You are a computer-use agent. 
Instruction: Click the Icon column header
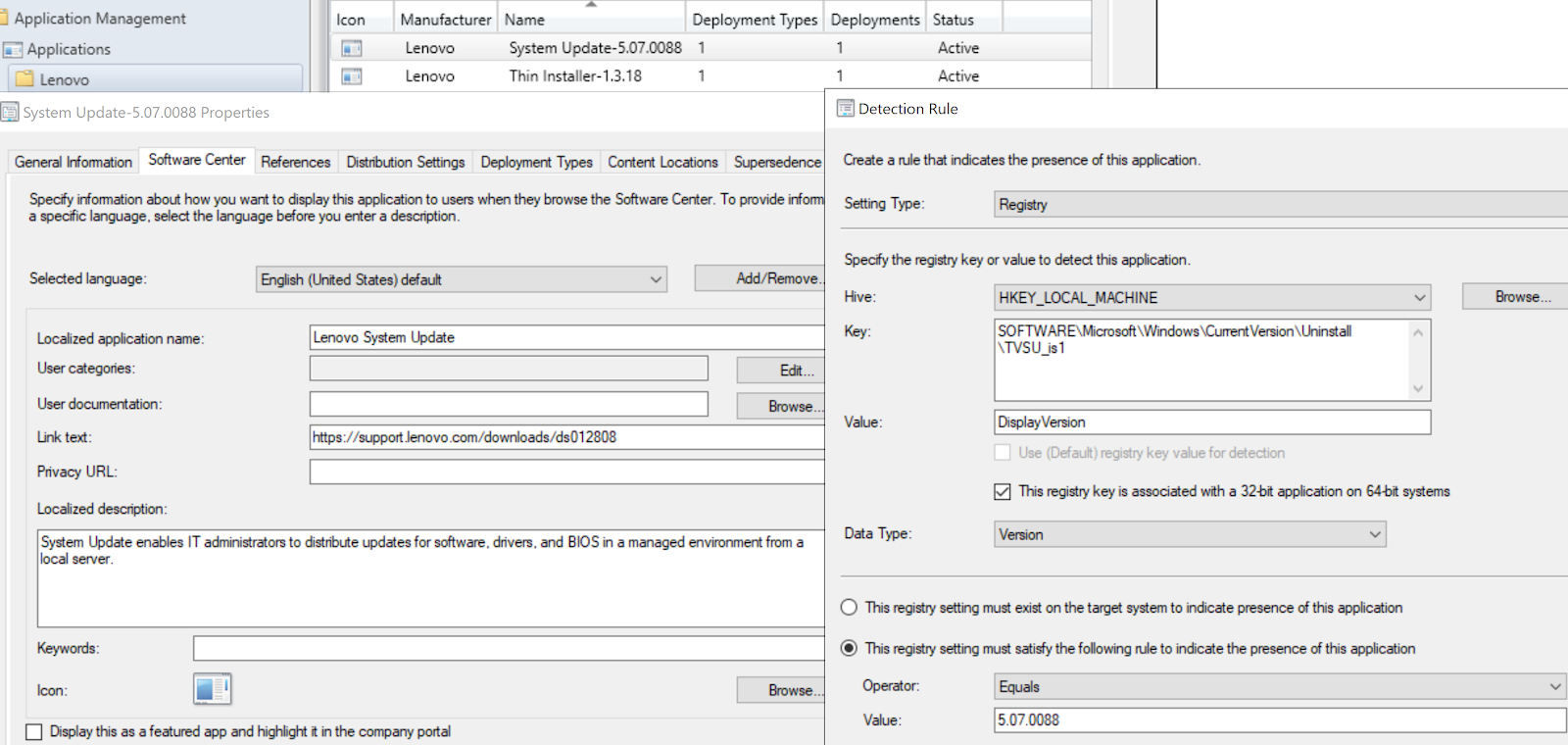(x=362, y=20)
